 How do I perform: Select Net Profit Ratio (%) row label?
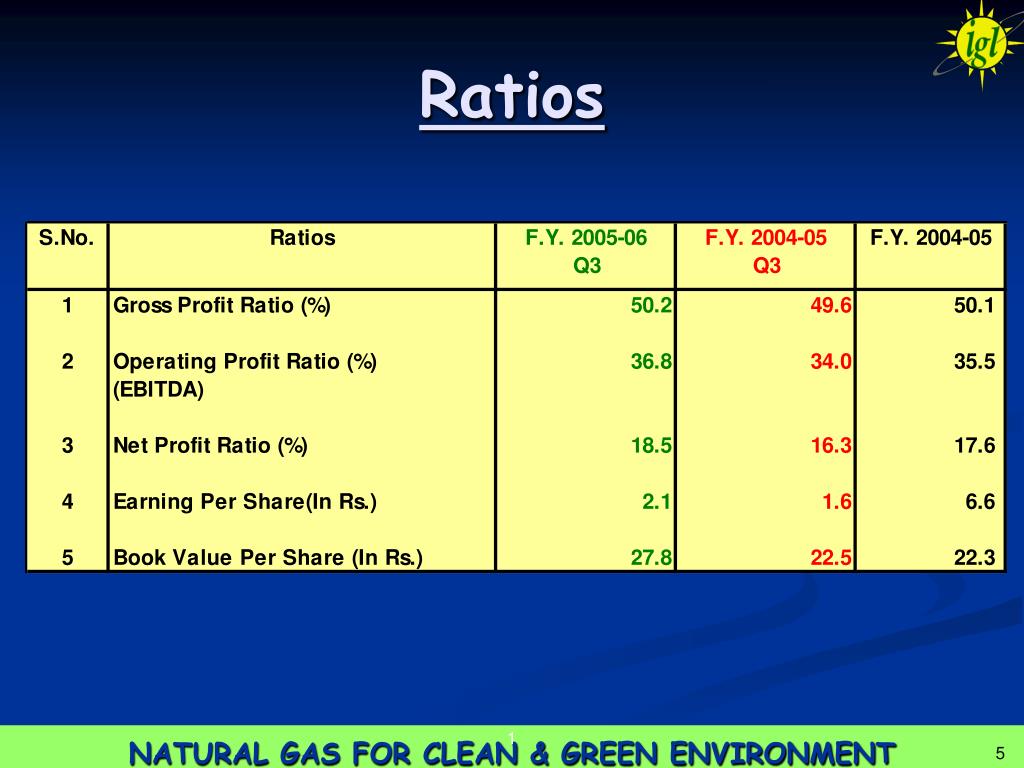click(210, 445)
